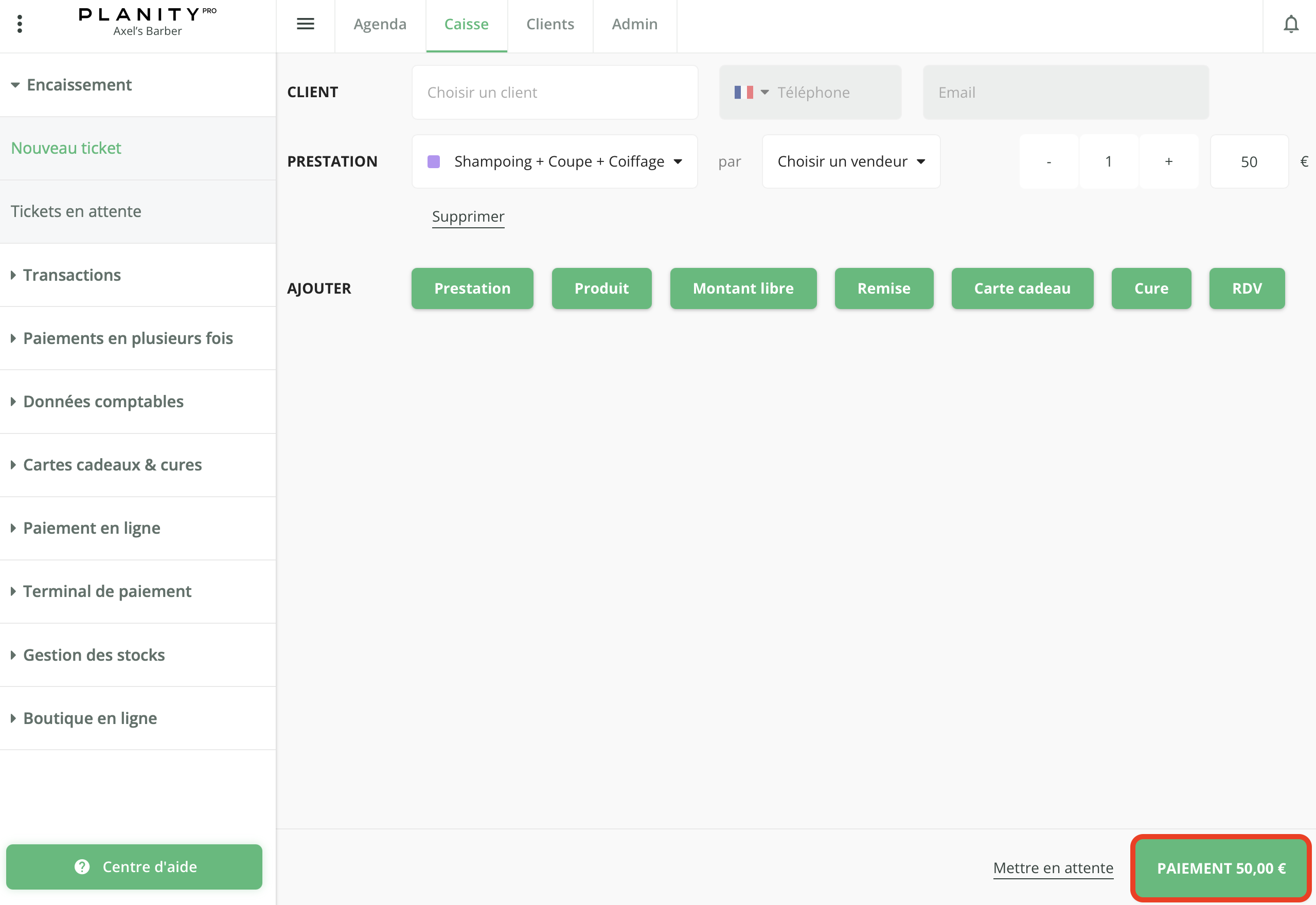Switch to the Agenda tab

(380, 24)
